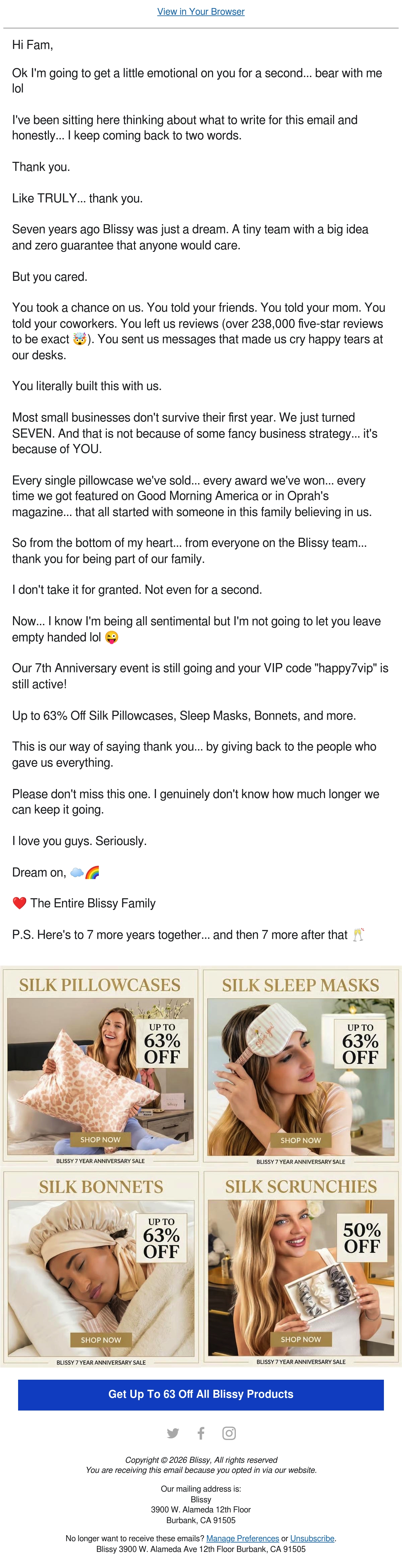Open the Facebook social icon
This screenshot has width=402, height=1568.
(x=201, y=1433)
